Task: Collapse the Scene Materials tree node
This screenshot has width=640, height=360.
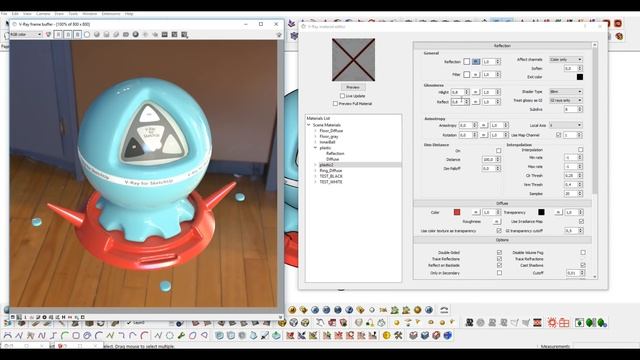Action: pyautogui.click(x=309, y=125)
